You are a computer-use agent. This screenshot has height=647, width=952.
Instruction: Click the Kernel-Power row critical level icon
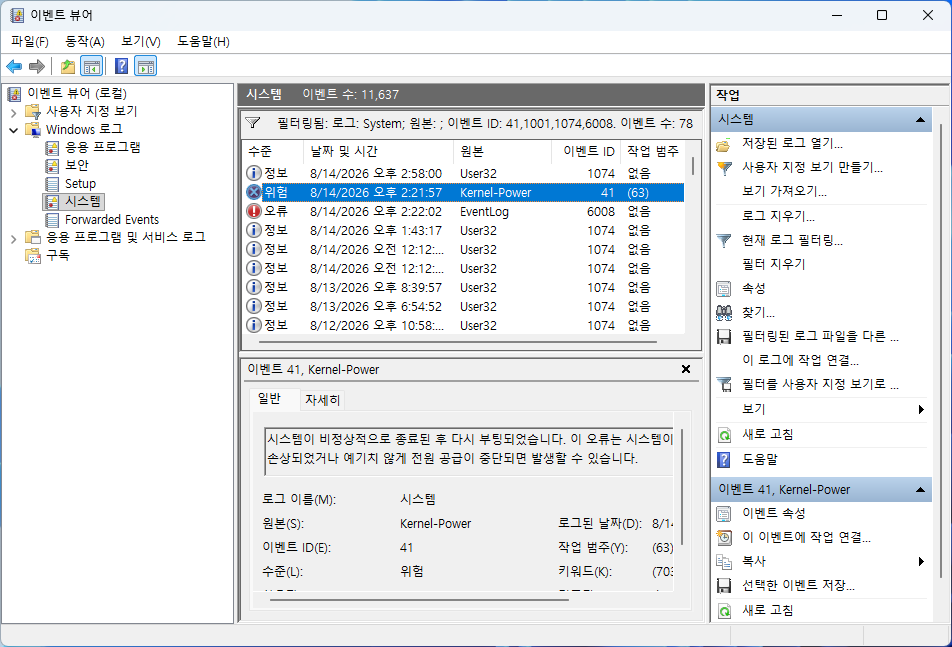254,192
